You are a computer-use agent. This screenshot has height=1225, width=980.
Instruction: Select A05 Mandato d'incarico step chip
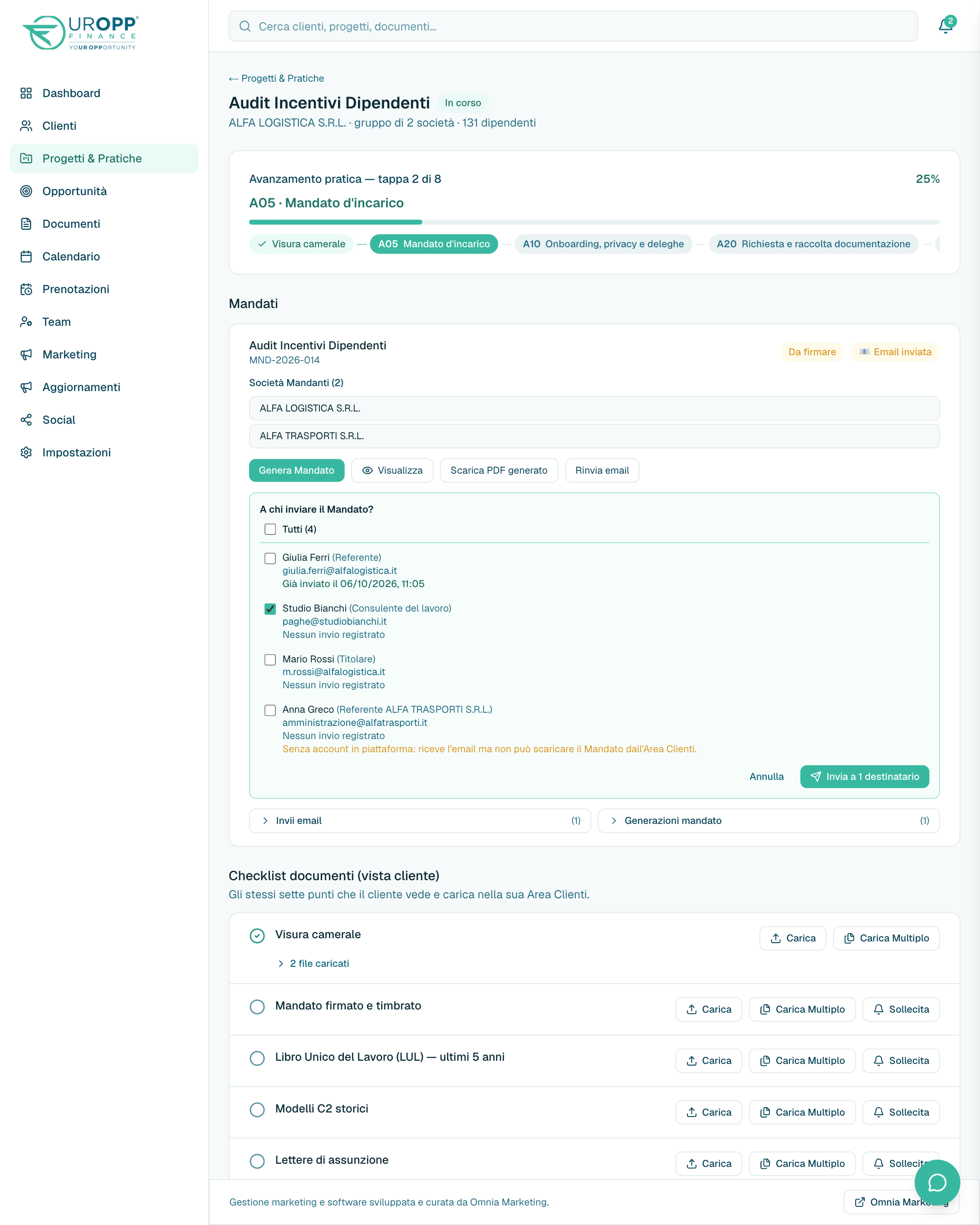tap(434, 244)
